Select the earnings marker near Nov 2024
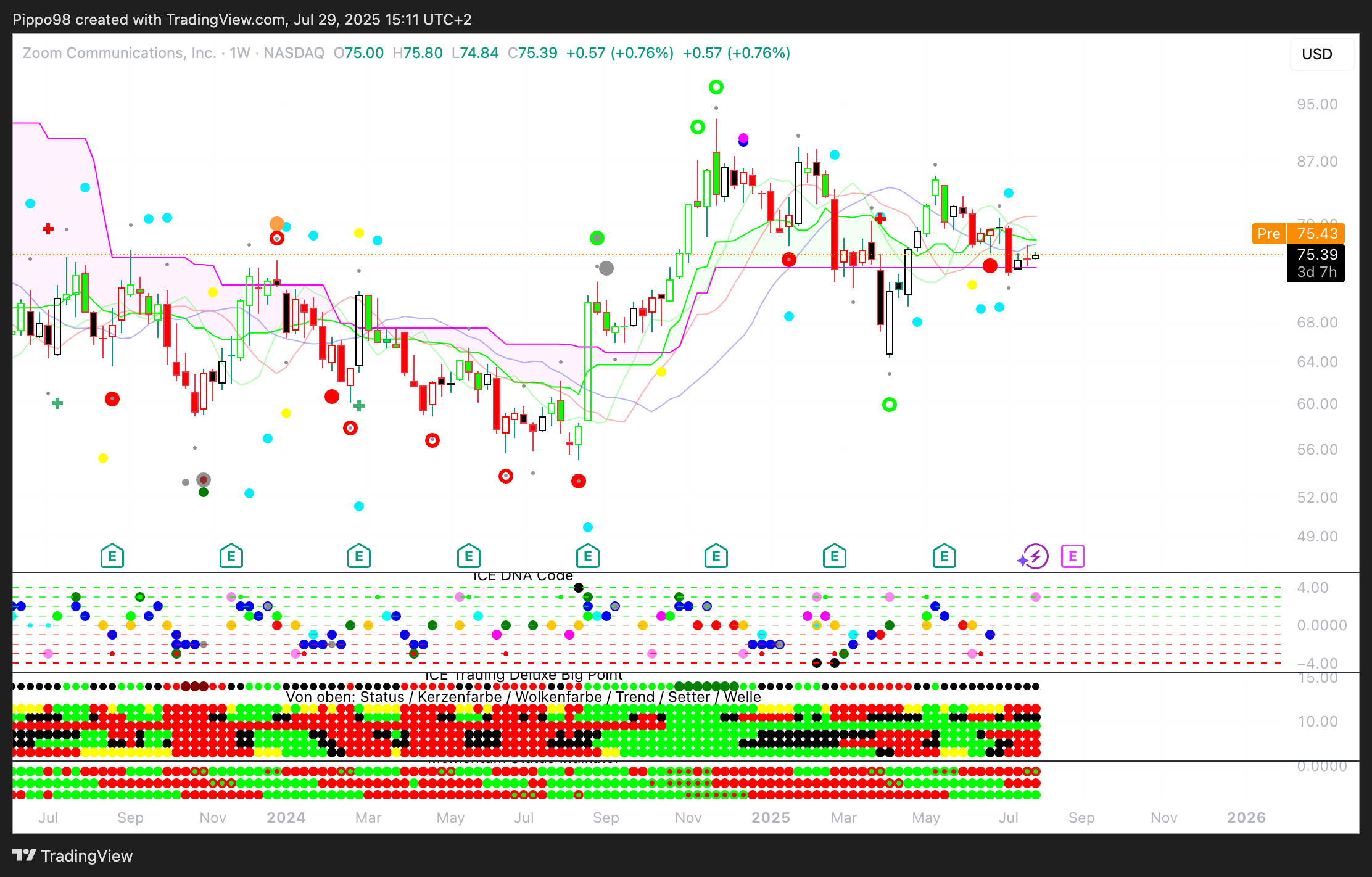 click(716, 556)
